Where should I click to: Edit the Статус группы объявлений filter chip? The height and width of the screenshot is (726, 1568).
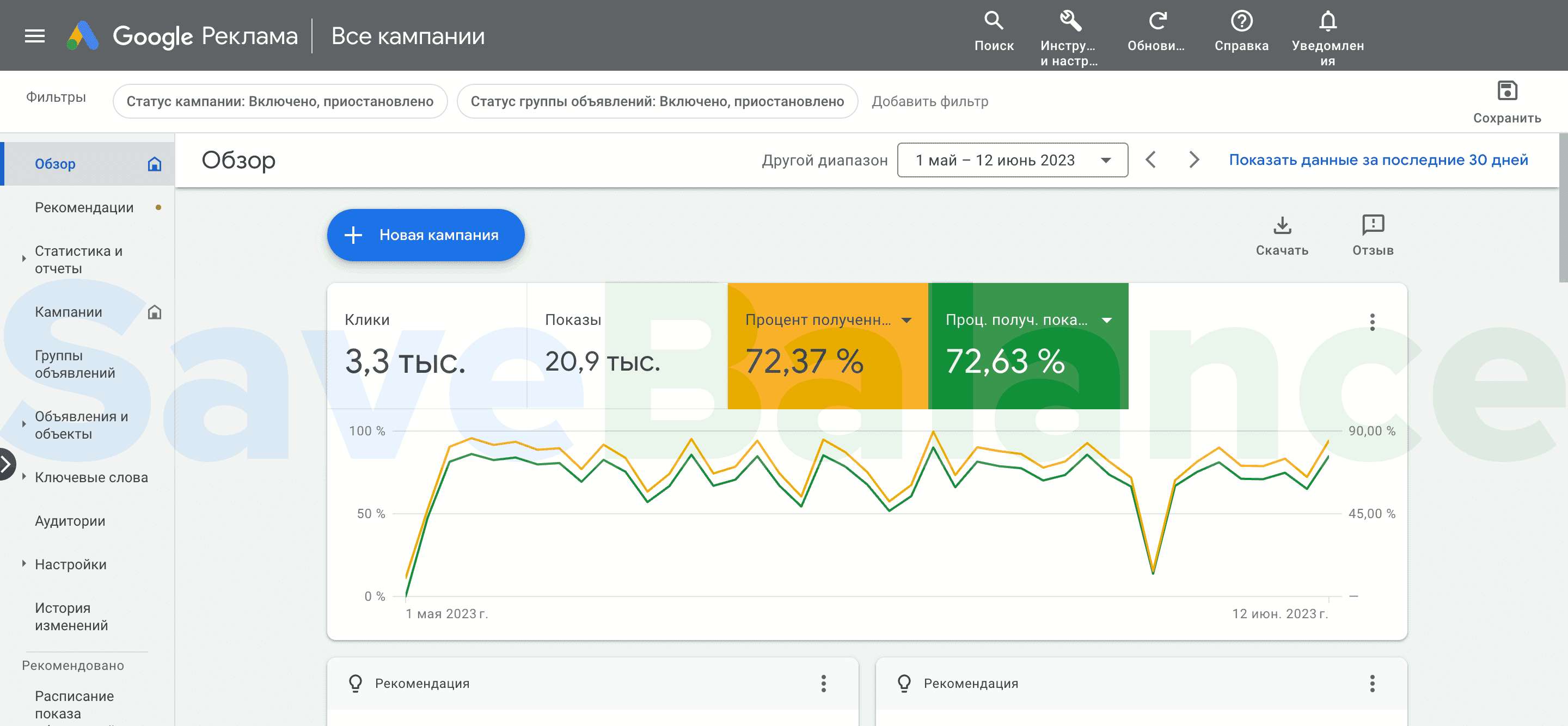pyautogui.click(x=657, y=102)
